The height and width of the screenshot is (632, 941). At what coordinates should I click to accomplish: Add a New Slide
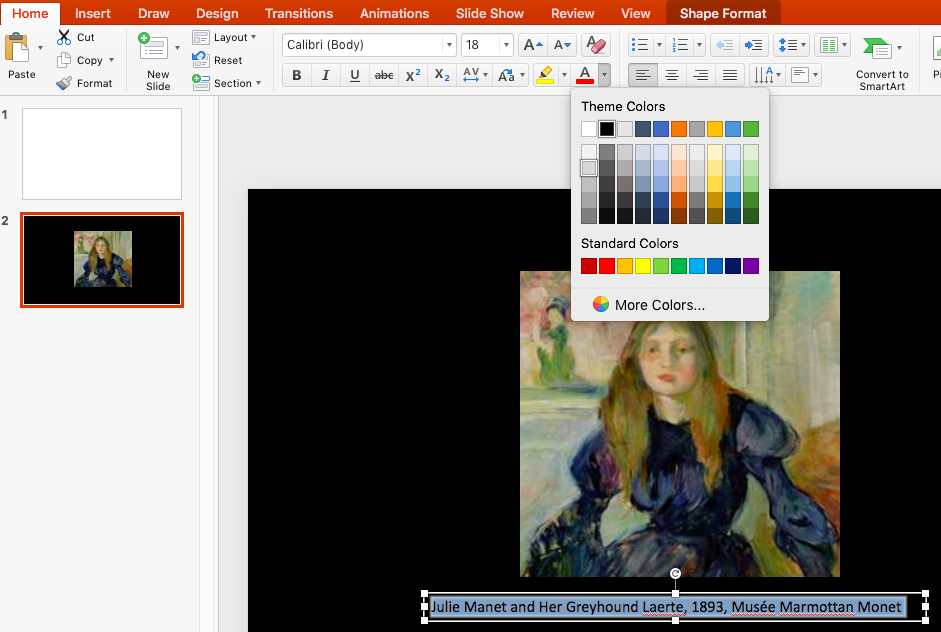click(x=153, y=46)
